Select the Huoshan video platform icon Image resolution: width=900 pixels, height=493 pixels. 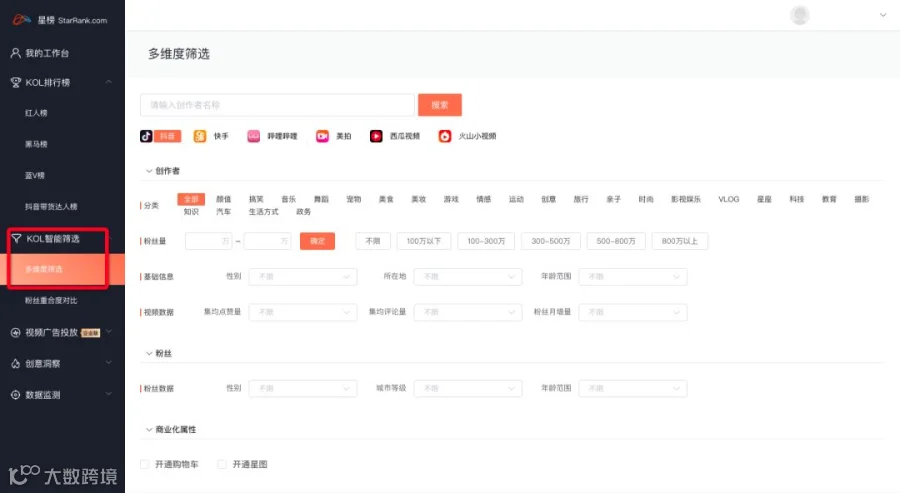[445, 136]
